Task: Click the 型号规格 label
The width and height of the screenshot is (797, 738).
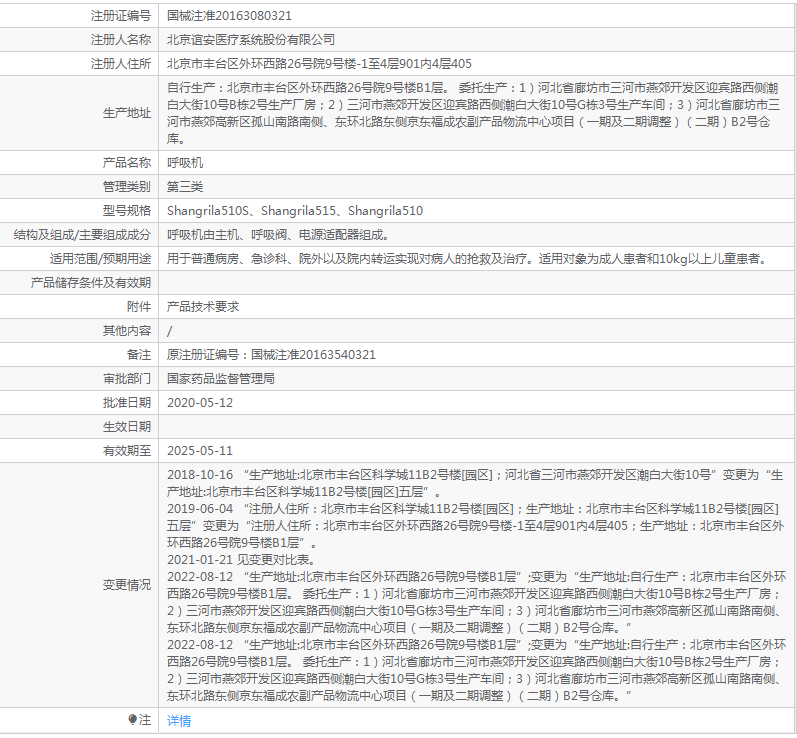Action: tap(127, 210)
